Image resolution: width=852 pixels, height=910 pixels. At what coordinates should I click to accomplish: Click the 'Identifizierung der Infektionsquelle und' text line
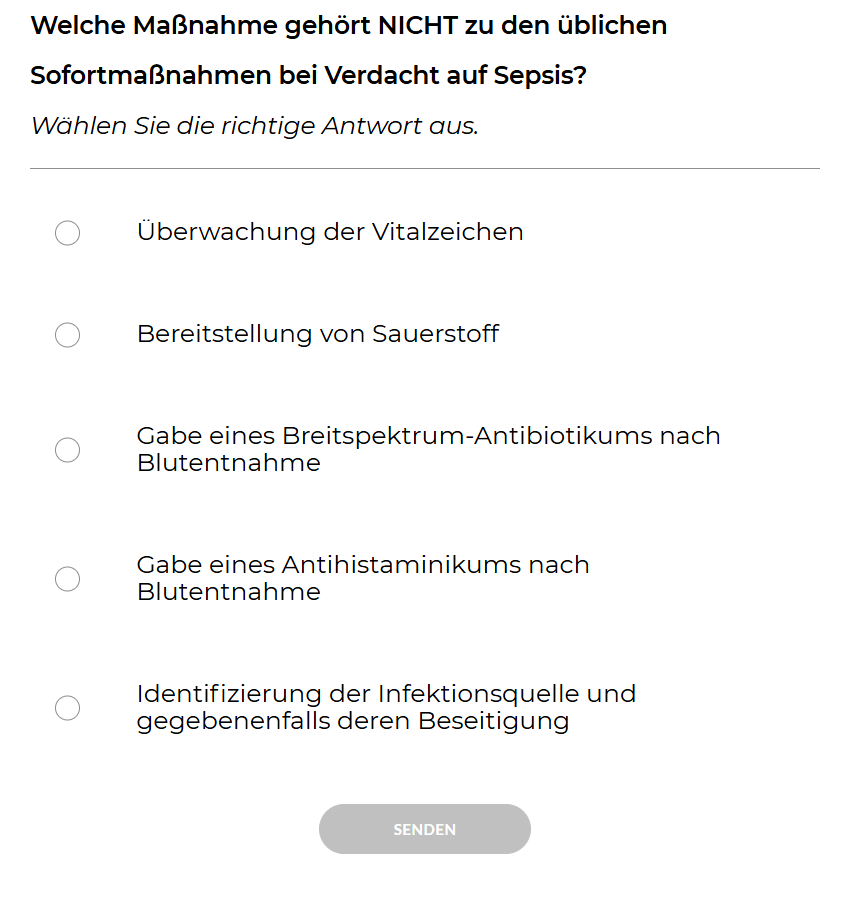point(387,694)
